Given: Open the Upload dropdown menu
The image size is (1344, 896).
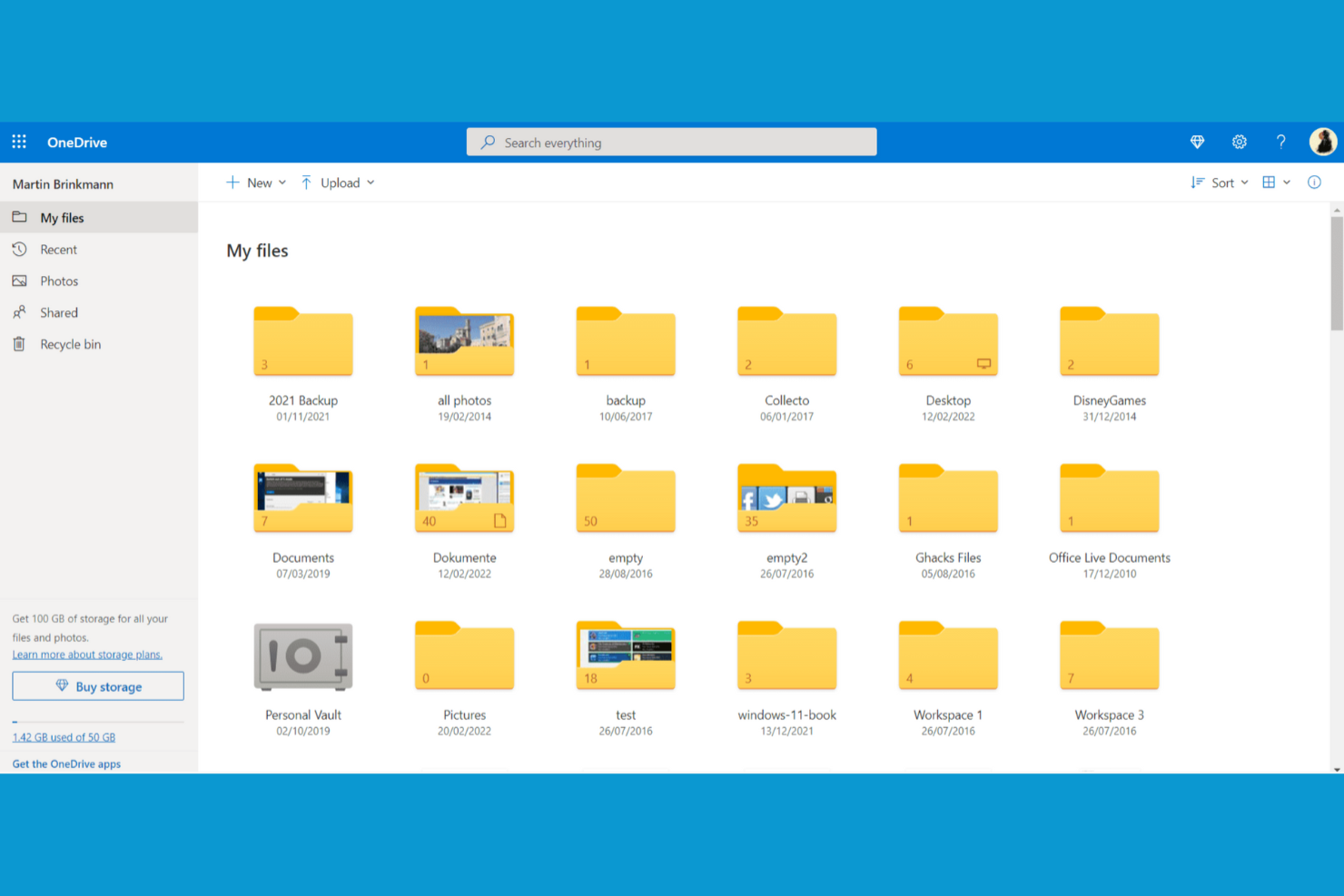Looking at the screenshot, I should (x=338, y=182).
